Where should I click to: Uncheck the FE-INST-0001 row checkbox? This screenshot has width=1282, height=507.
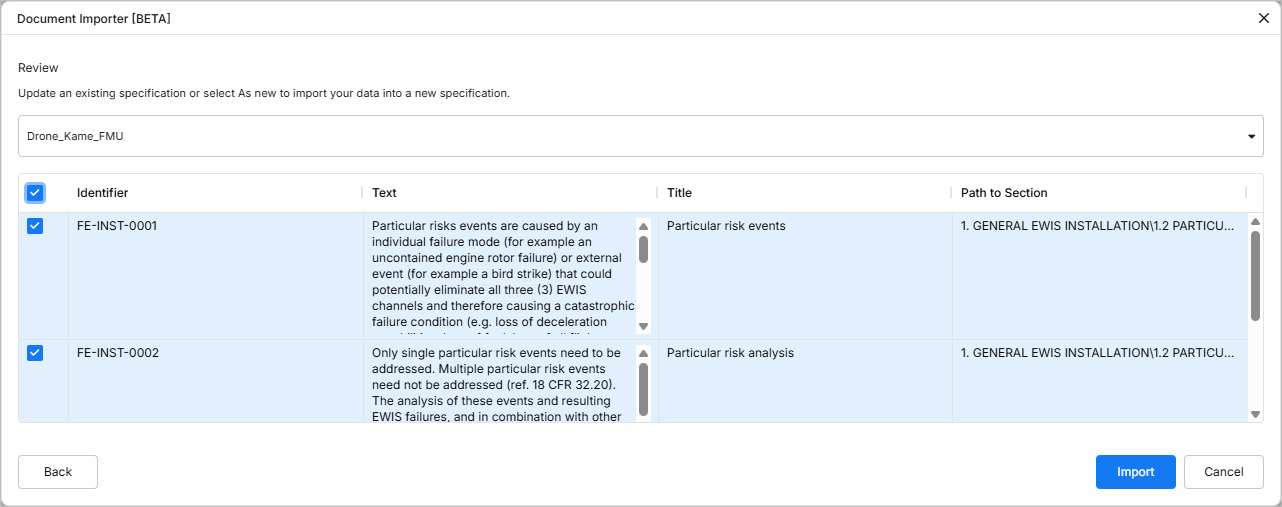pos(35,226)
